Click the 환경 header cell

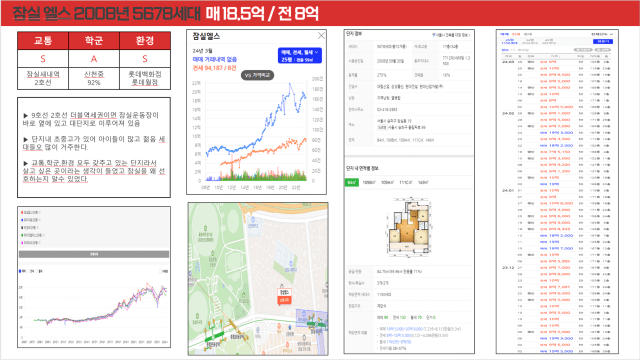(145, 40)
